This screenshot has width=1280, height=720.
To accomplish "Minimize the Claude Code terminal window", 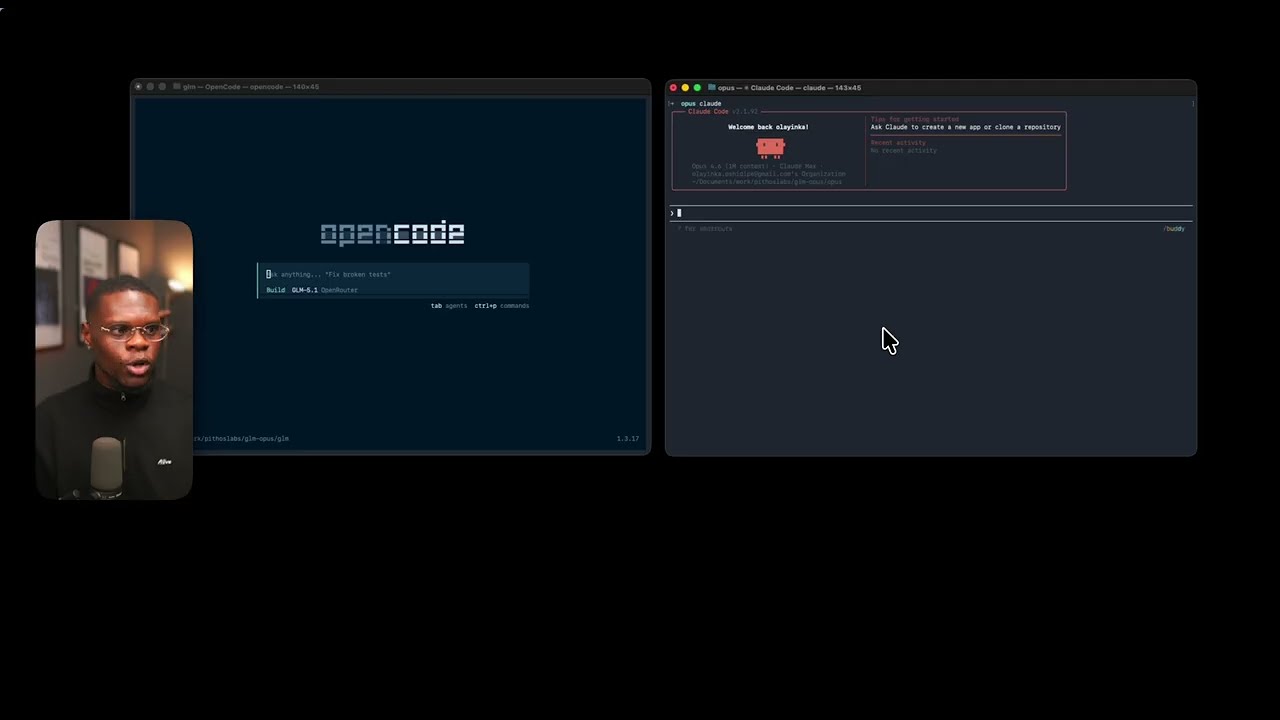I will pyautogui.click(x=685, y=88).
